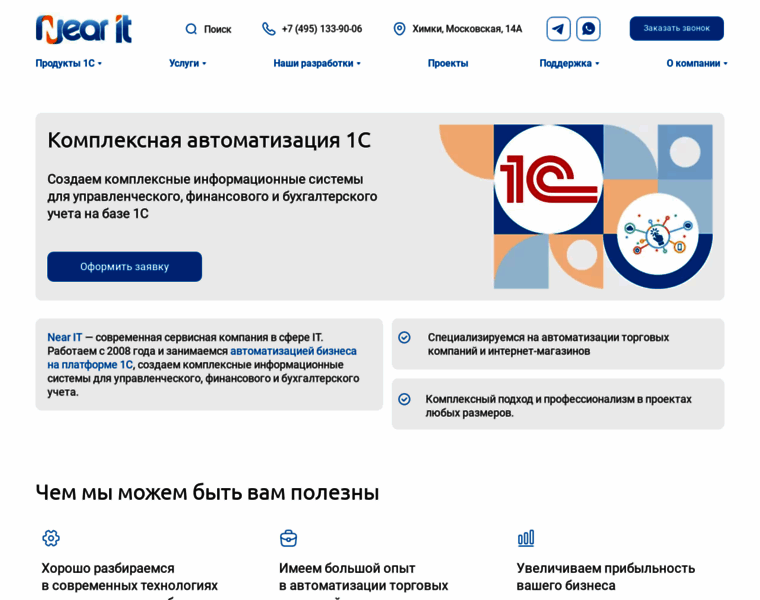
Task: Click the heading 'Чем мы можем быть вам полезны'
Action: [x=207, y=492]
